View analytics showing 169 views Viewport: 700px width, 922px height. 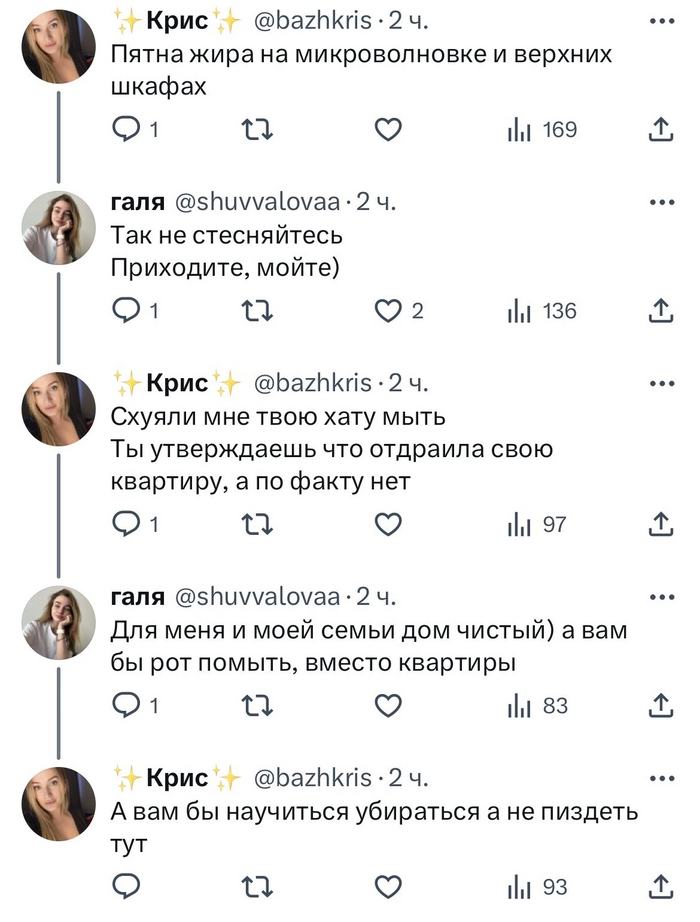[544, 130]
